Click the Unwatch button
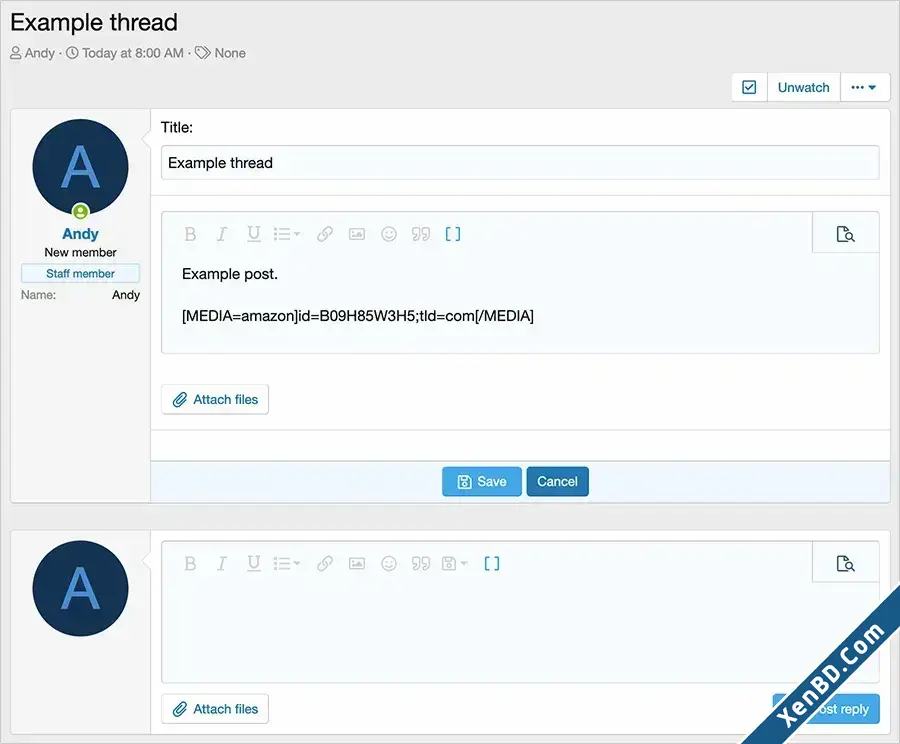Screen dimensions: 900x744 tap(804, 87)
